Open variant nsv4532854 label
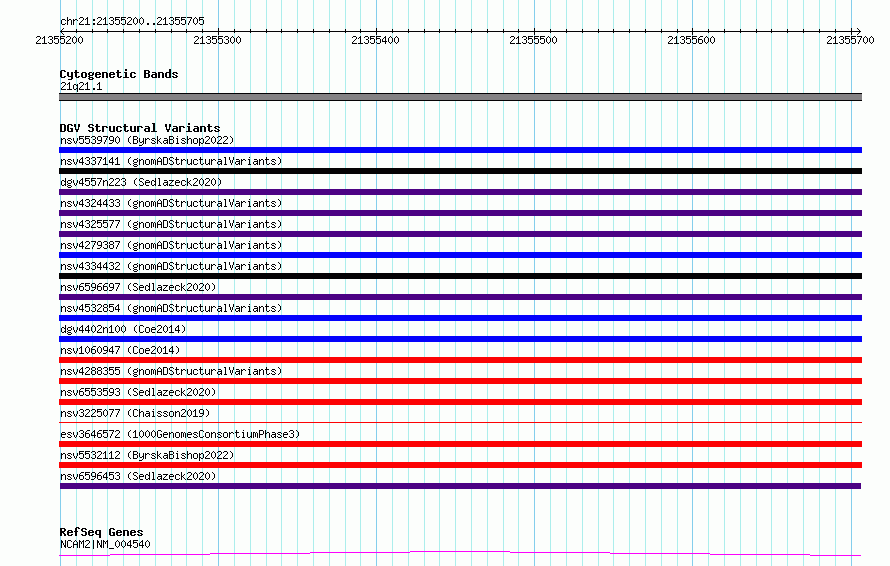Image resolution: width=890 pixels, height=566 pixels. tap(171, 308)
